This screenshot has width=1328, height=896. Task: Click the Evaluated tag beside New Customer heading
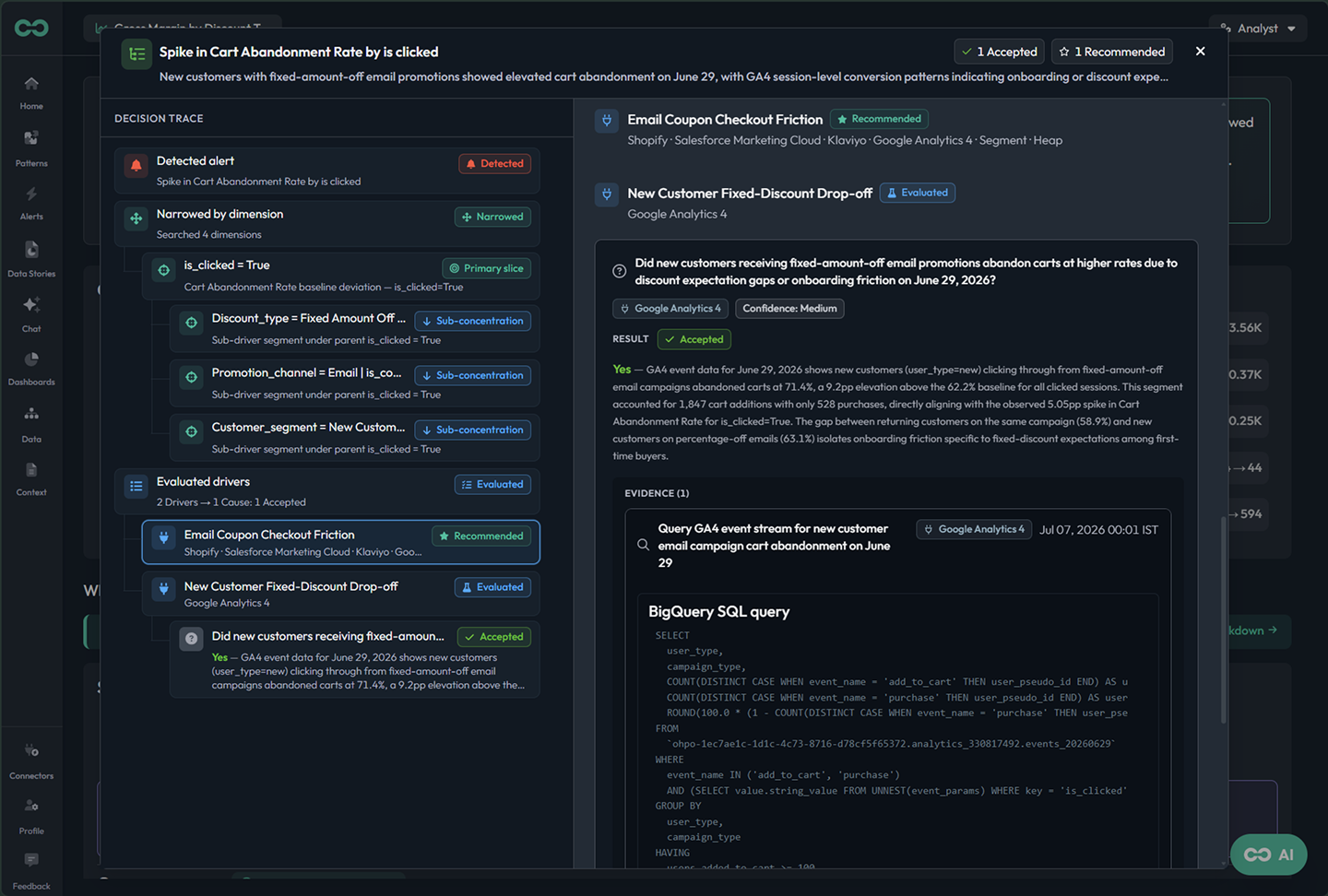click(x=918, y=193)
